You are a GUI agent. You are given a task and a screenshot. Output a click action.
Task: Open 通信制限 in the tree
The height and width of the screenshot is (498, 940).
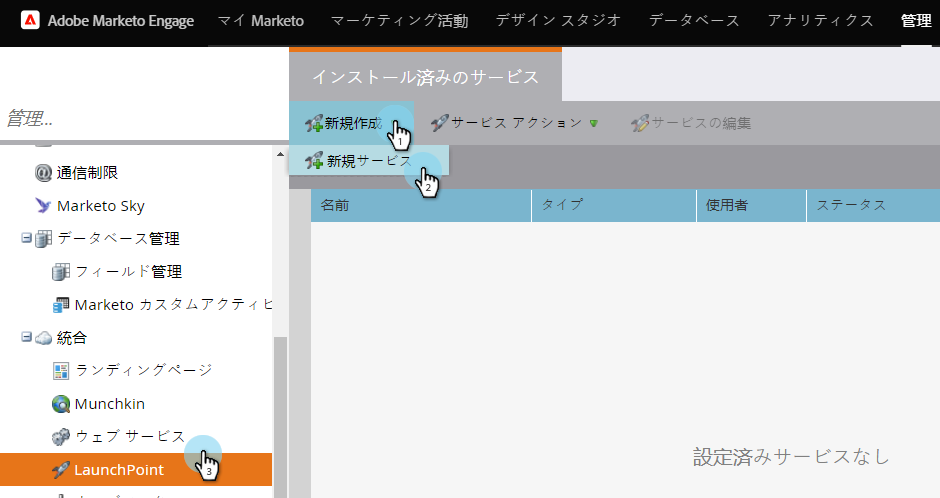point(87,173)
